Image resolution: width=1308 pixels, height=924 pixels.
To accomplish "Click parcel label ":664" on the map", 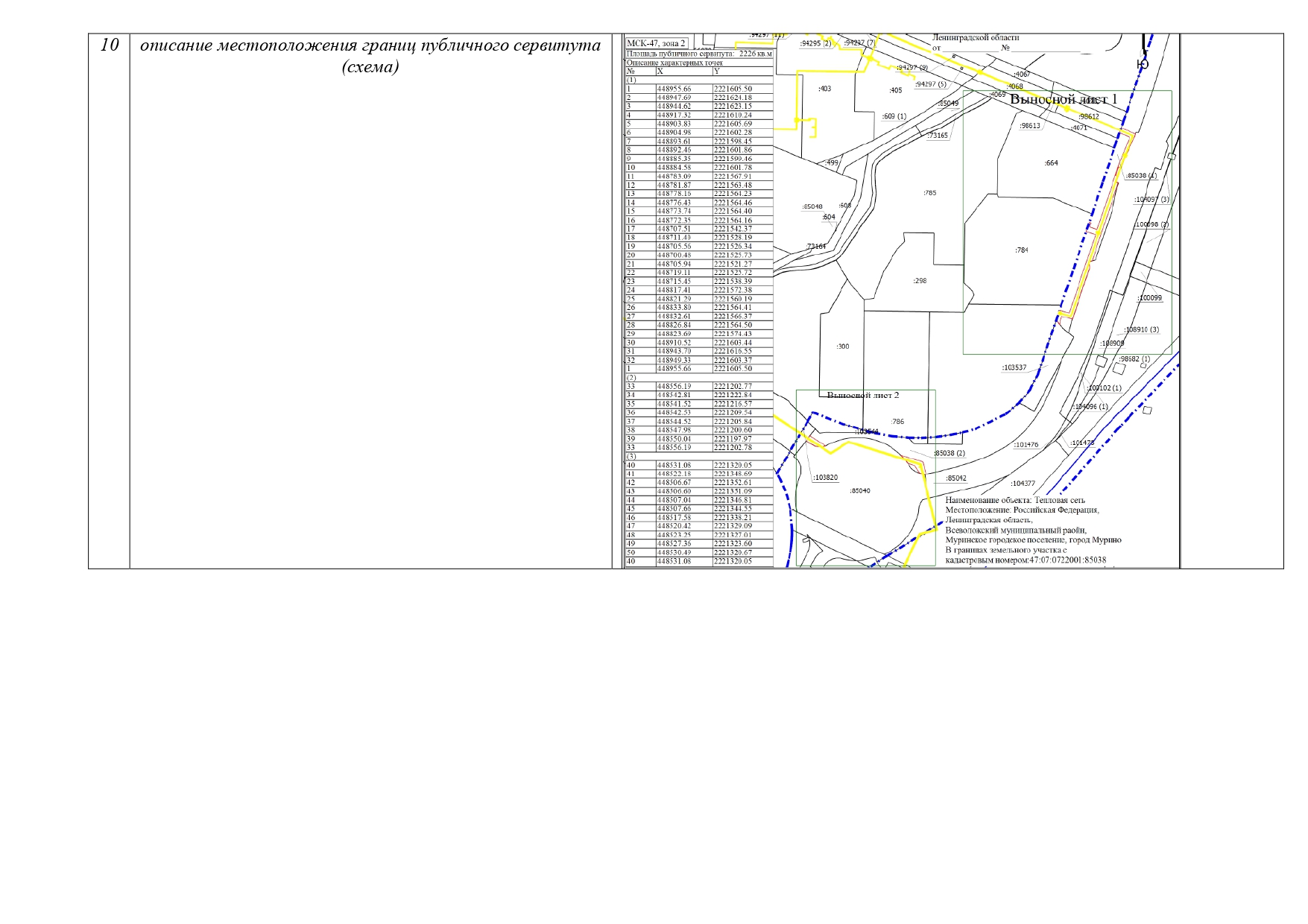I will tap(1051, 162).
